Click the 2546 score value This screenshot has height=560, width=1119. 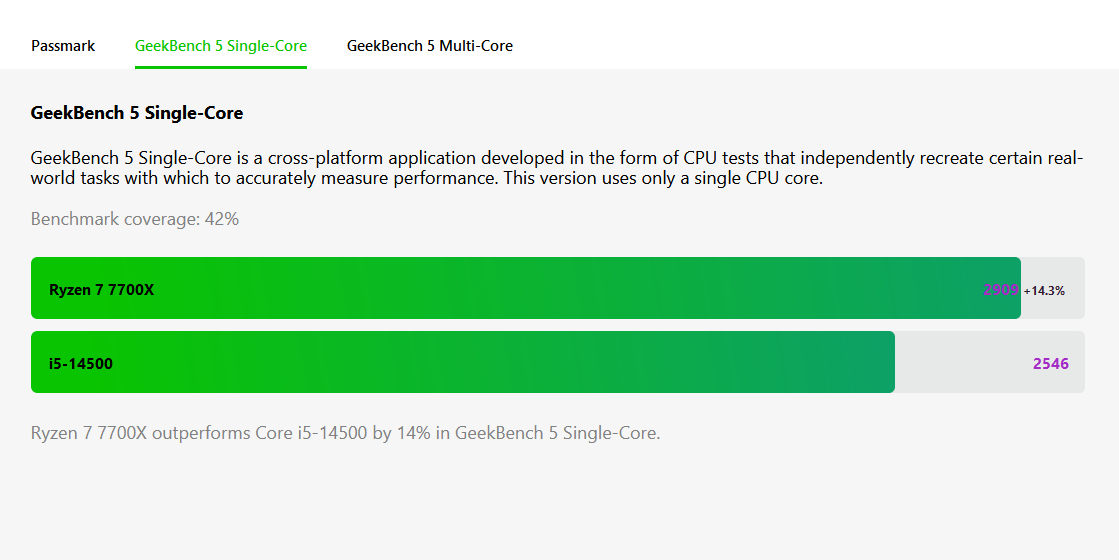pos(1051,364)
